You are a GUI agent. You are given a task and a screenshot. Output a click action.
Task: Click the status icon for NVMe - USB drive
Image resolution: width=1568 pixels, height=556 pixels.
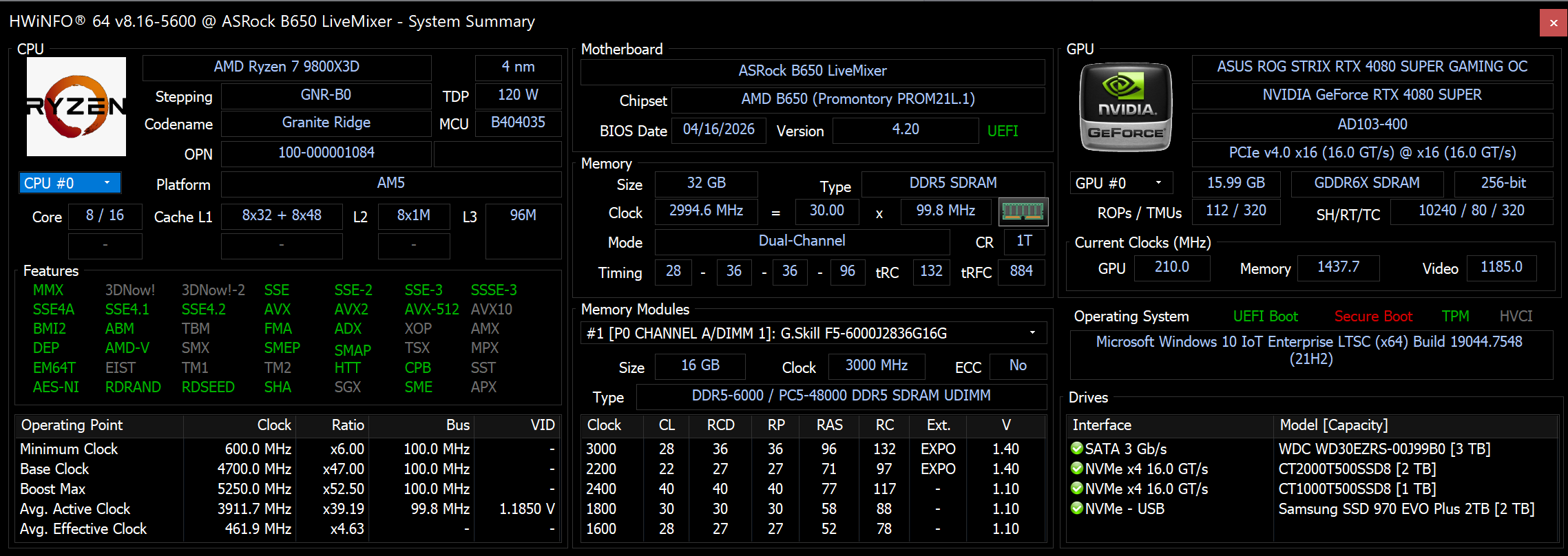coord(1077,509)
